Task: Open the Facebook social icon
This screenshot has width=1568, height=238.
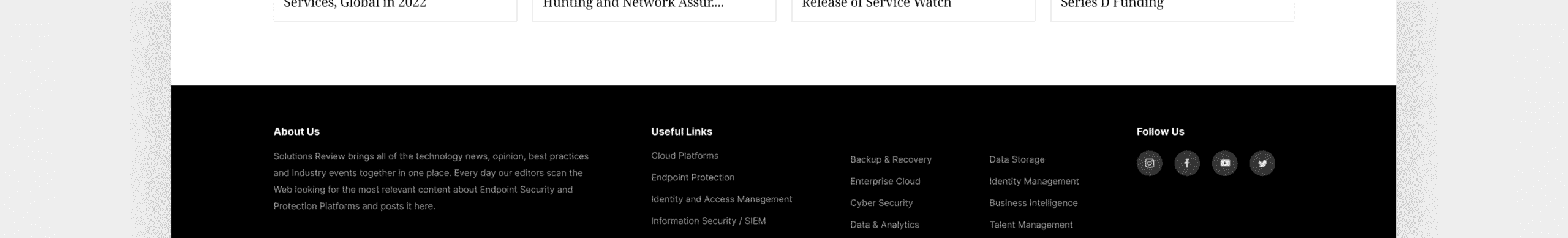Action: point(1187,163)
